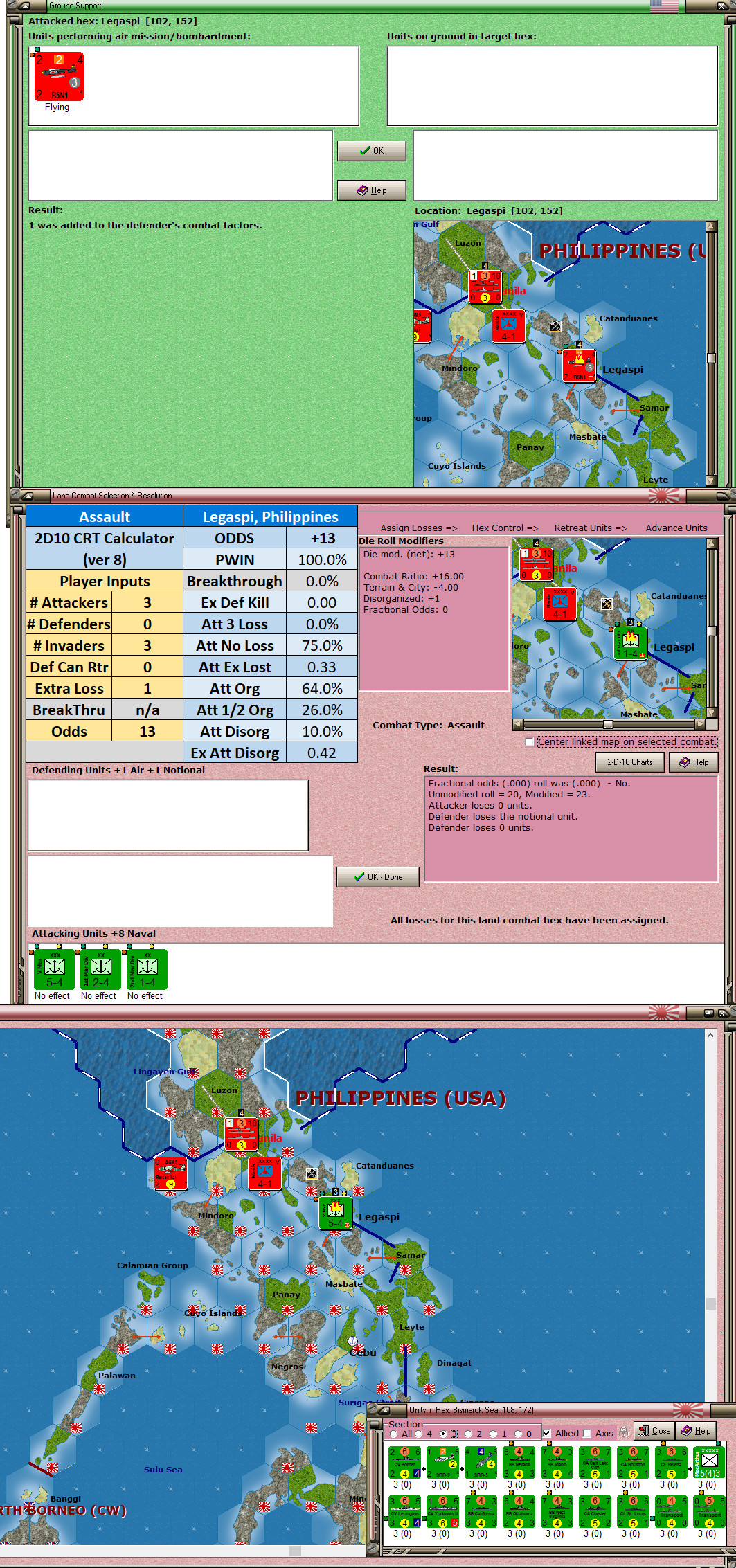Click the green V Mar unit at Legaspi on main map
Screen dimensions: 736x1568
(x=336, y=1214)
